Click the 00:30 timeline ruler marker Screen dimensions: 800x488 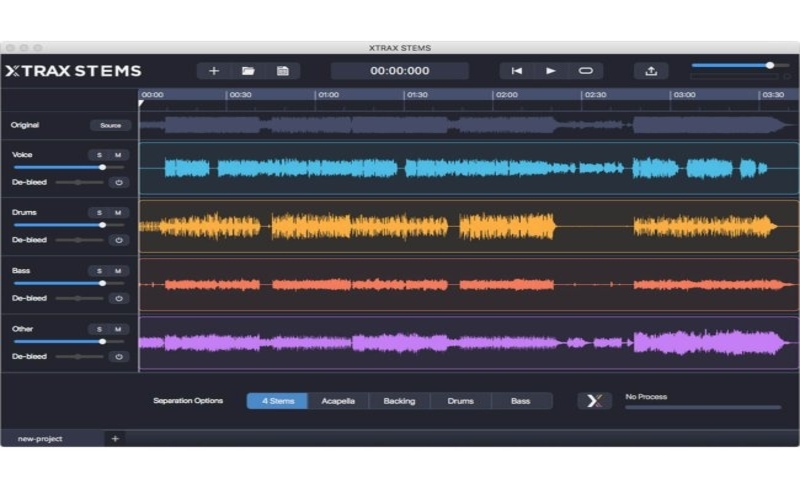240,95
